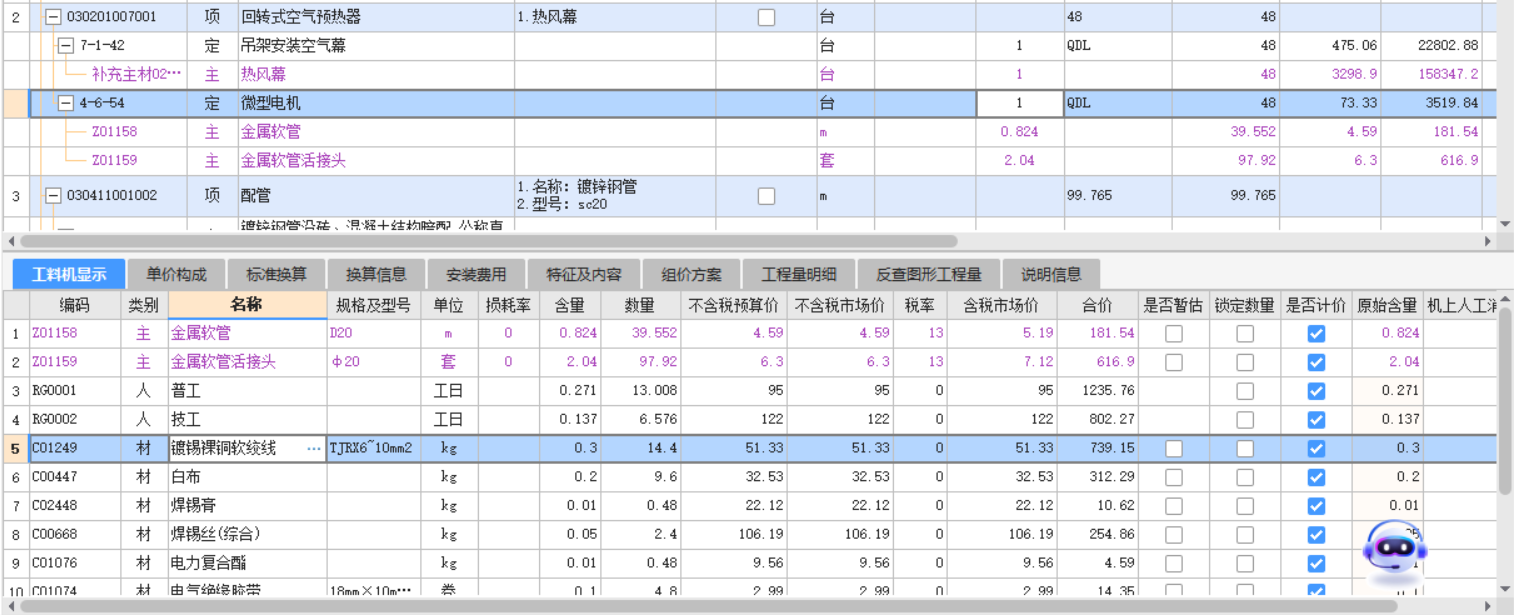Click the 规格及型号 column header
1514x615 pixels.
pos(373,305)
